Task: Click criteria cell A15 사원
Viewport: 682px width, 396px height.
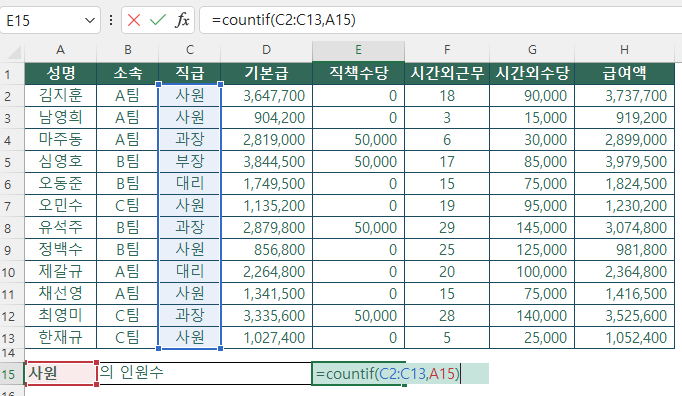Action: pos(60,373)
